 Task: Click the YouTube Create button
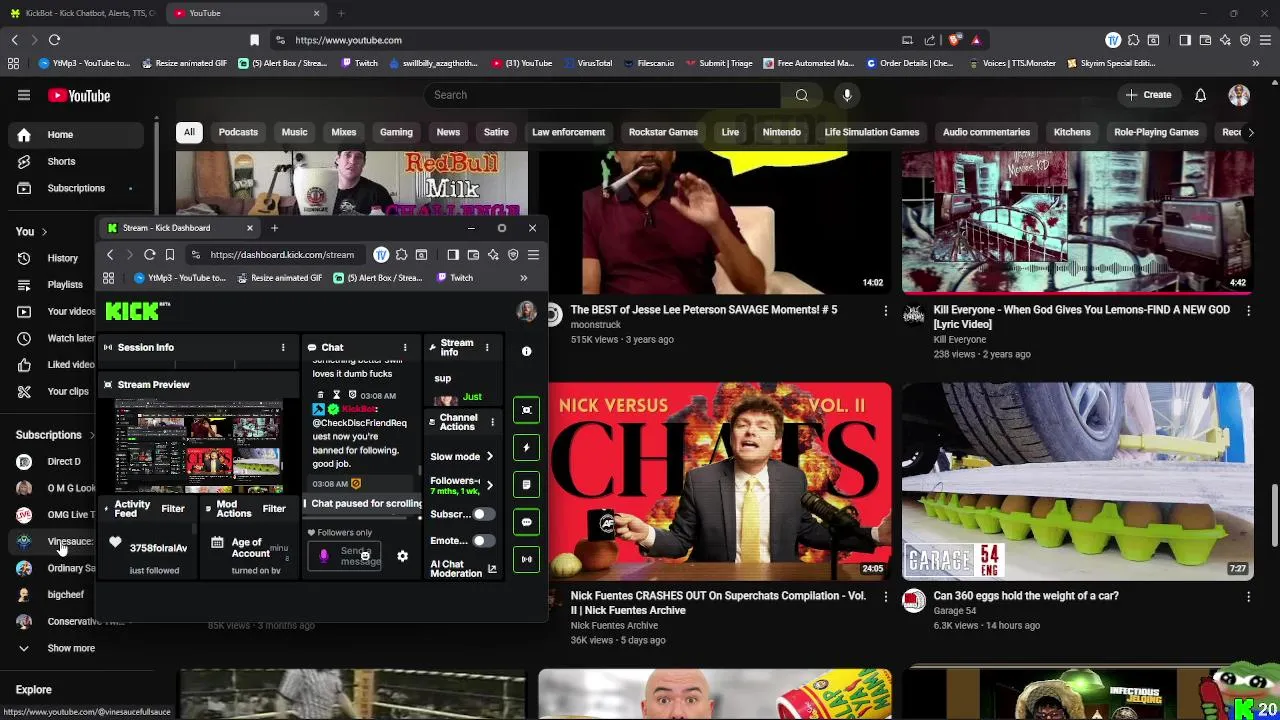pyautogui.click(x=1148, y=95)
